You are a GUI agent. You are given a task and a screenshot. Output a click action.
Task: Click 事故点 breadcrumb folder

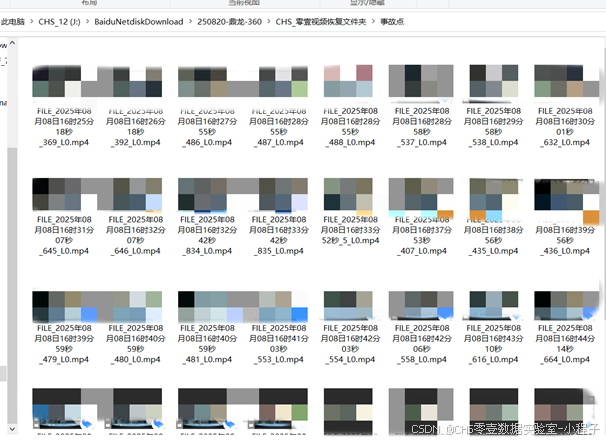392,22
